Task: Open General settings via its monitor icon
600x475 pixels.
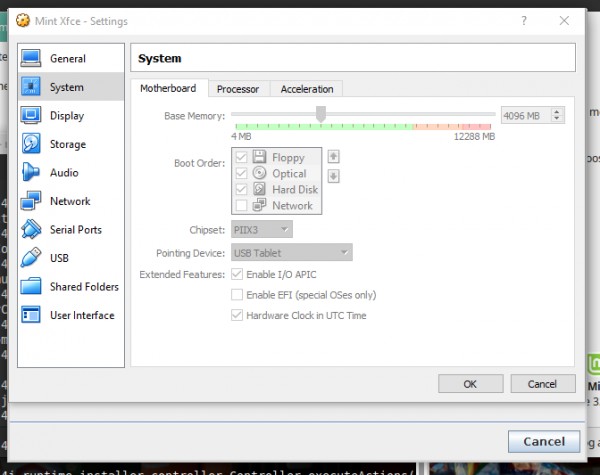Action: point(31,58)
